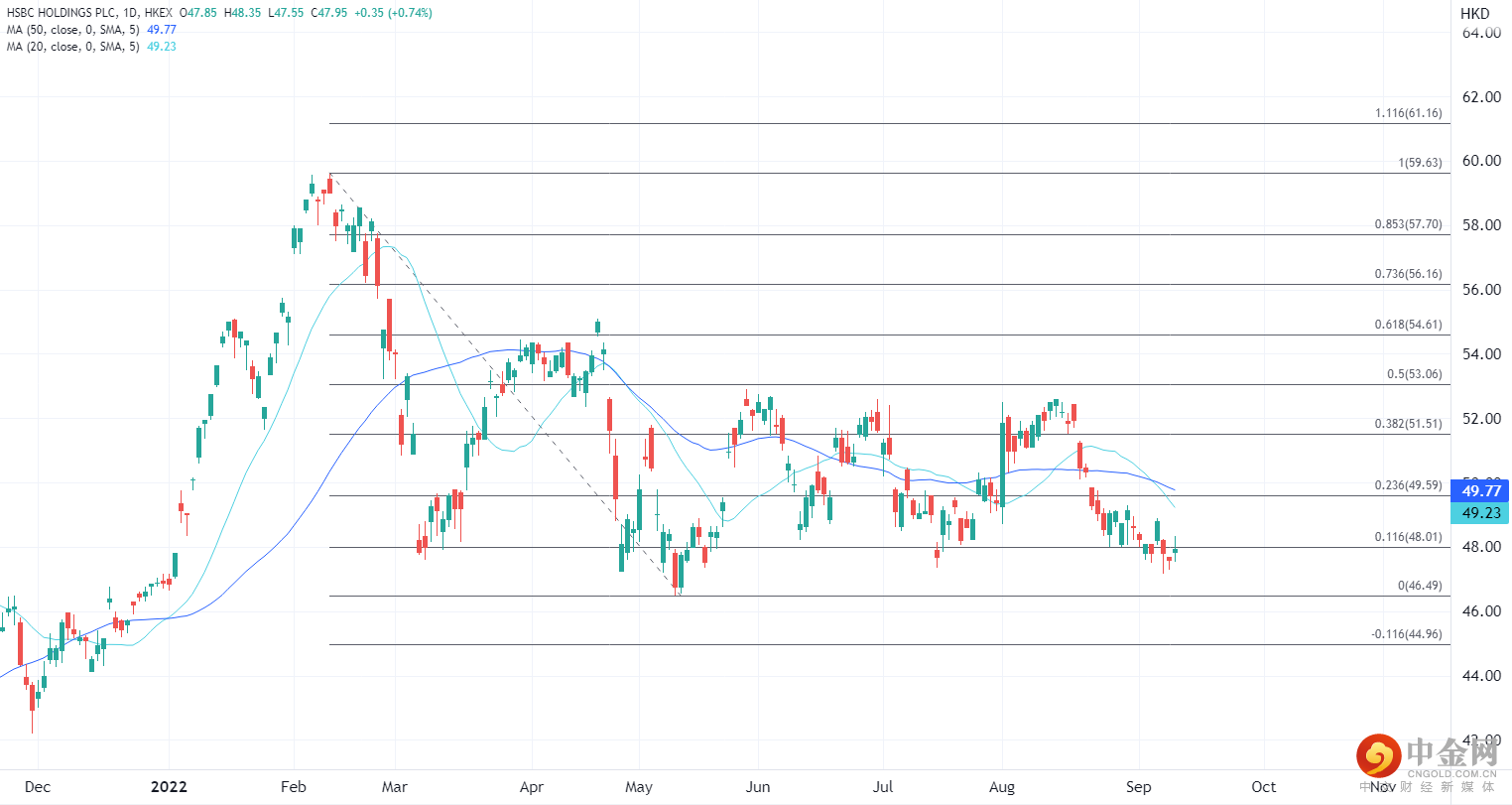Click 64.00 on the price axis

[1481, 33]
